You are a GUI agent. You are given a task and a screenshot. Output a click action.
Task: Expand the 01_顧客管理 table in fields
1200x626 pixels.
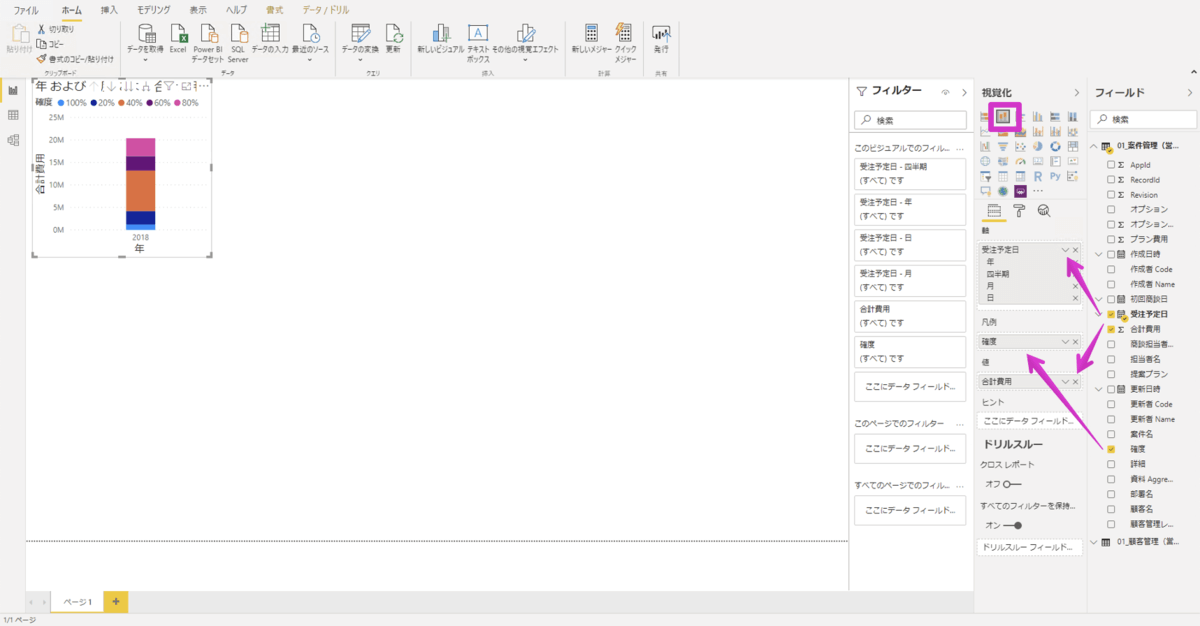[x=1093, y=543]
